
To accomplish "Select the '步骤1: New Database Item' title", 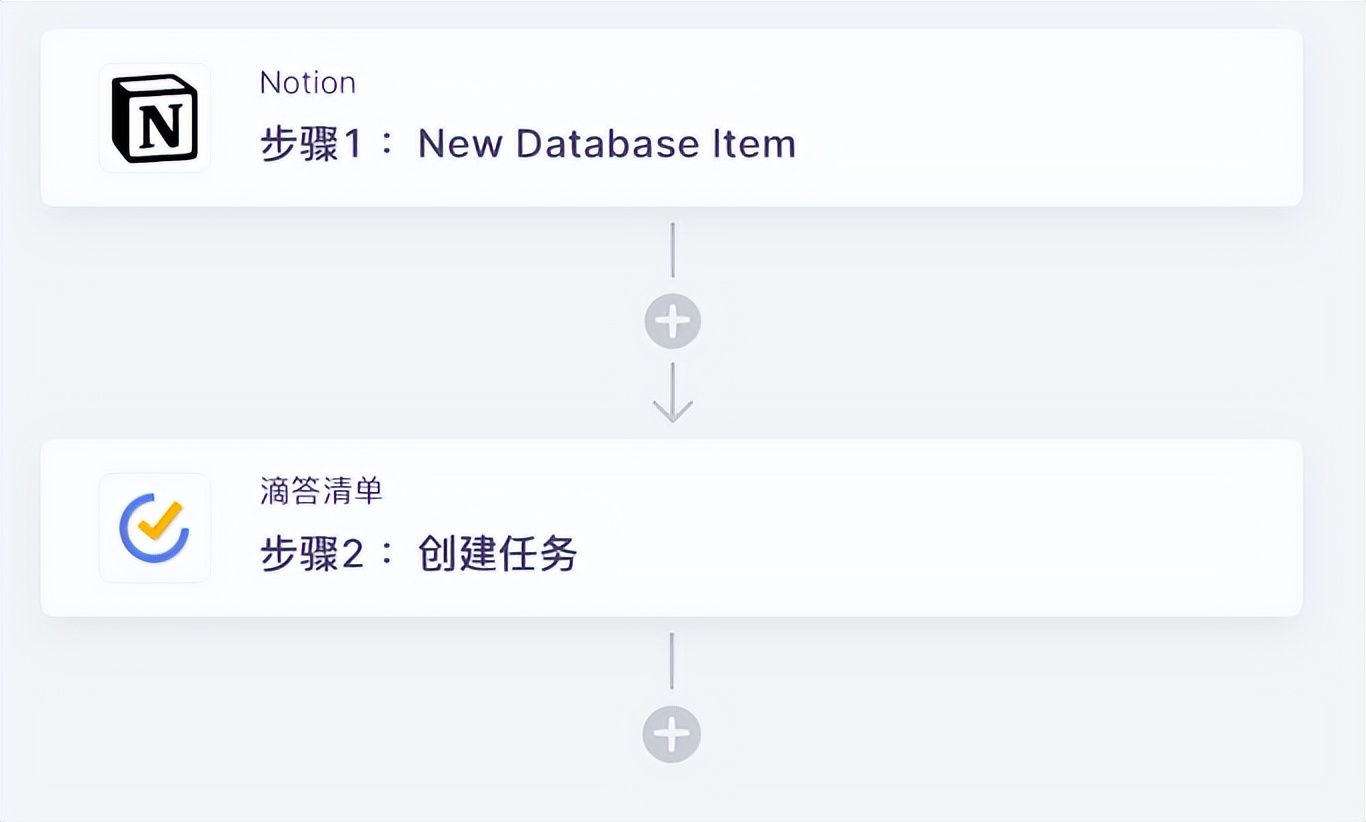I will coord(527,143).
